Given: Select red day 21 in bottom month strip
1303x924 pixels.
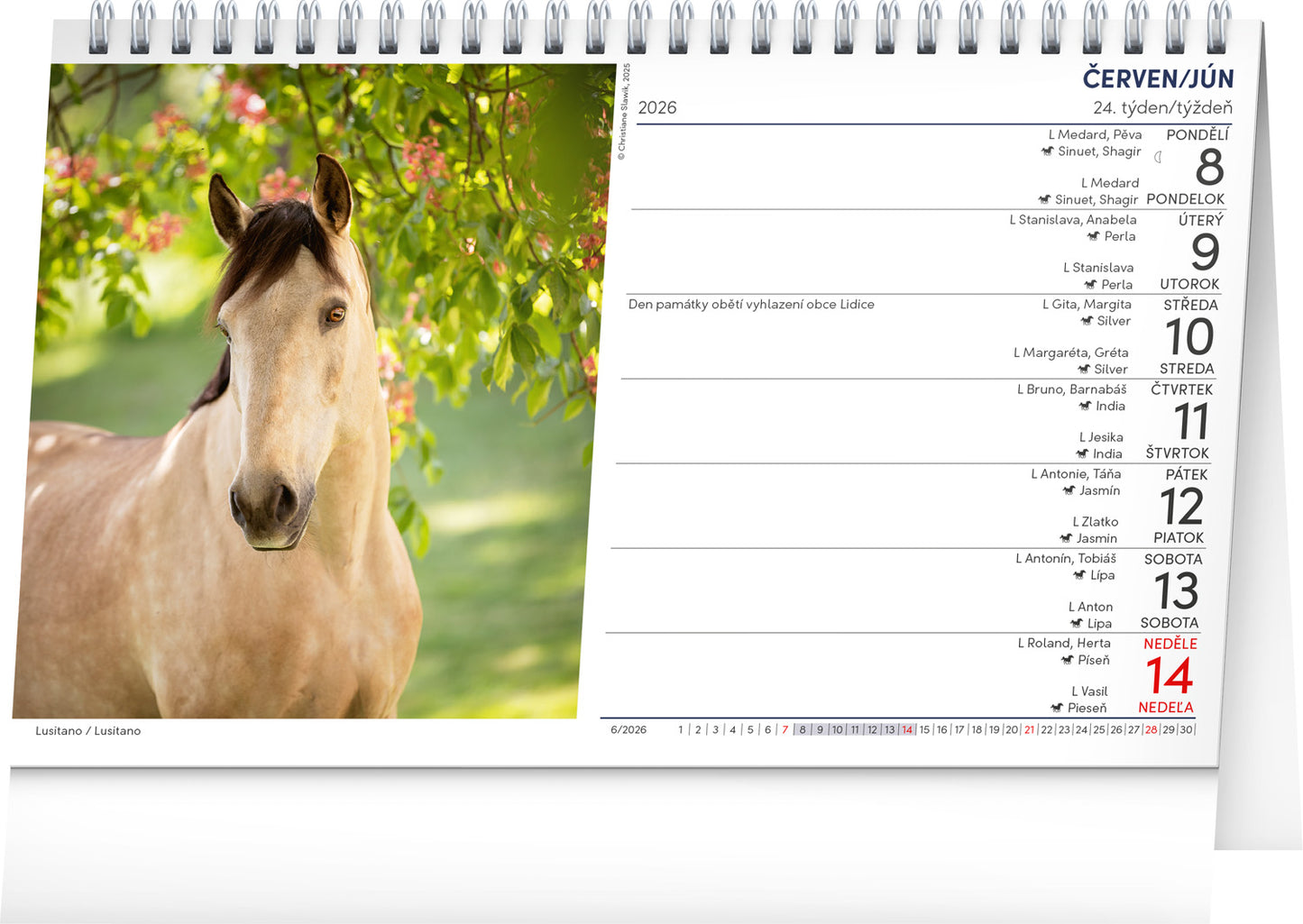Looking at the screenshot, I should coord(1029,730).
